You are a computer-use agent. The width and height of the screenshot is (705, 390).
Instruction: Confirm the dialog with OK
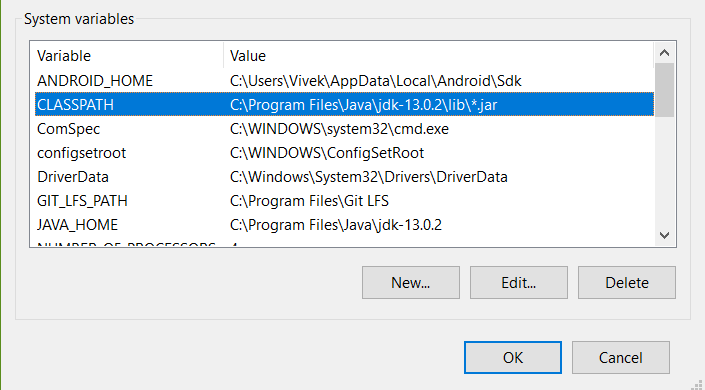point(513,358)
